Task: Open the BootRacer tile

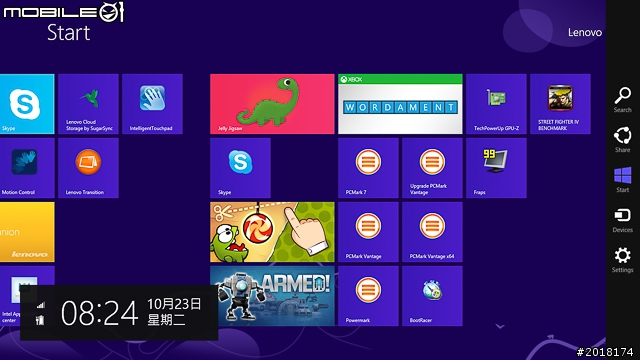Action: (432, 296)
